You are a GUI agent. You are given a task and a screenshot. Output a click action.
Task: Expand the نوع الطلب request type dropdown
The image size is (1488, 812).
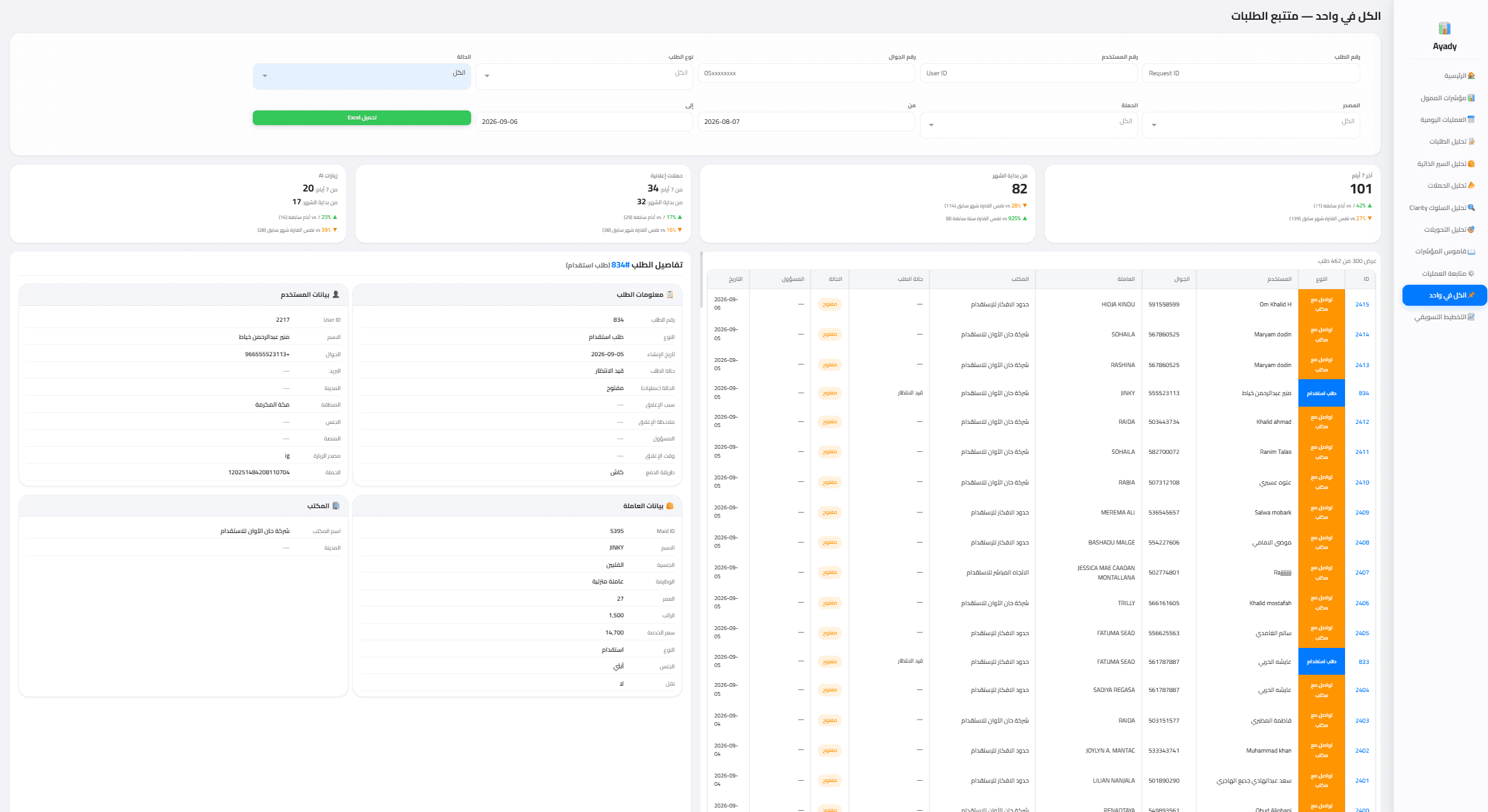click(584, 77)
